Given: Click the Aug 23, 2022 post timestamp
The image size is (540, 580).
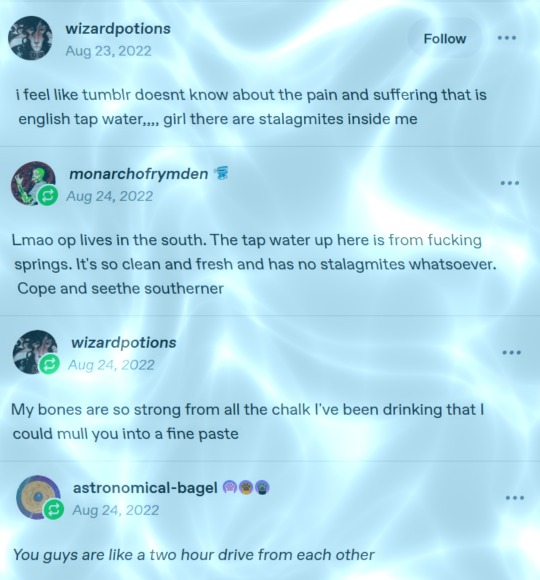Looking at the screenshot, I should click(x=108, y=51).
